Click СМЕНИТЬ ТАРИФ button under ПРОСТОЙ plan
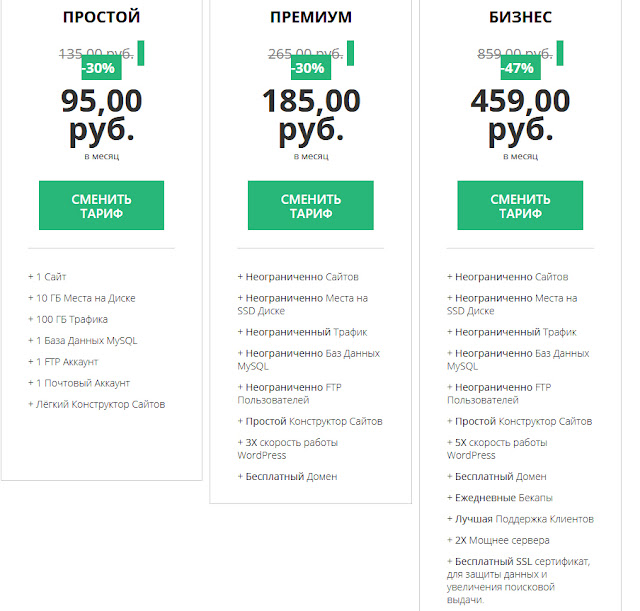The height and width of the screenshot is (611, 640). 101,205
